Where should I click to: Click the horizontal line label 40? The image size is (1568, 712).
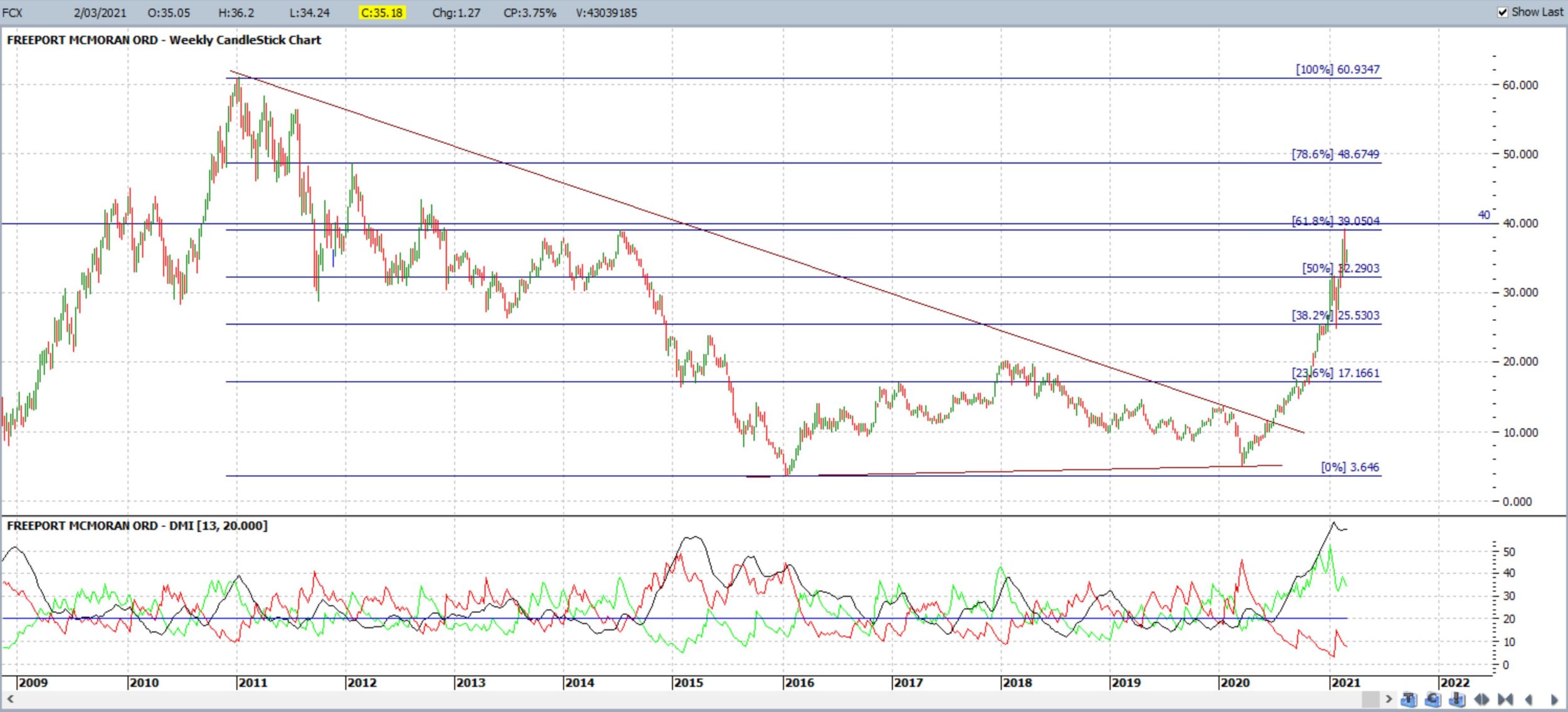(1483, 215)
